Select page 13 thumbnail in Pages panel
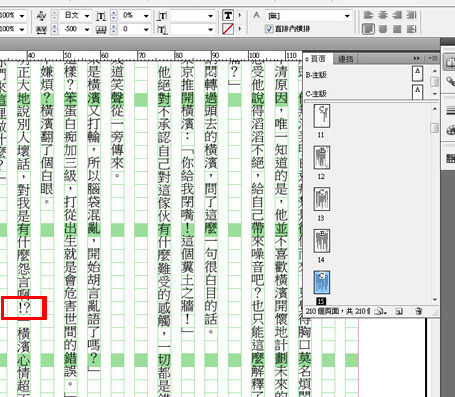Screen dimensions: 455x397 [x=322, y=199]
